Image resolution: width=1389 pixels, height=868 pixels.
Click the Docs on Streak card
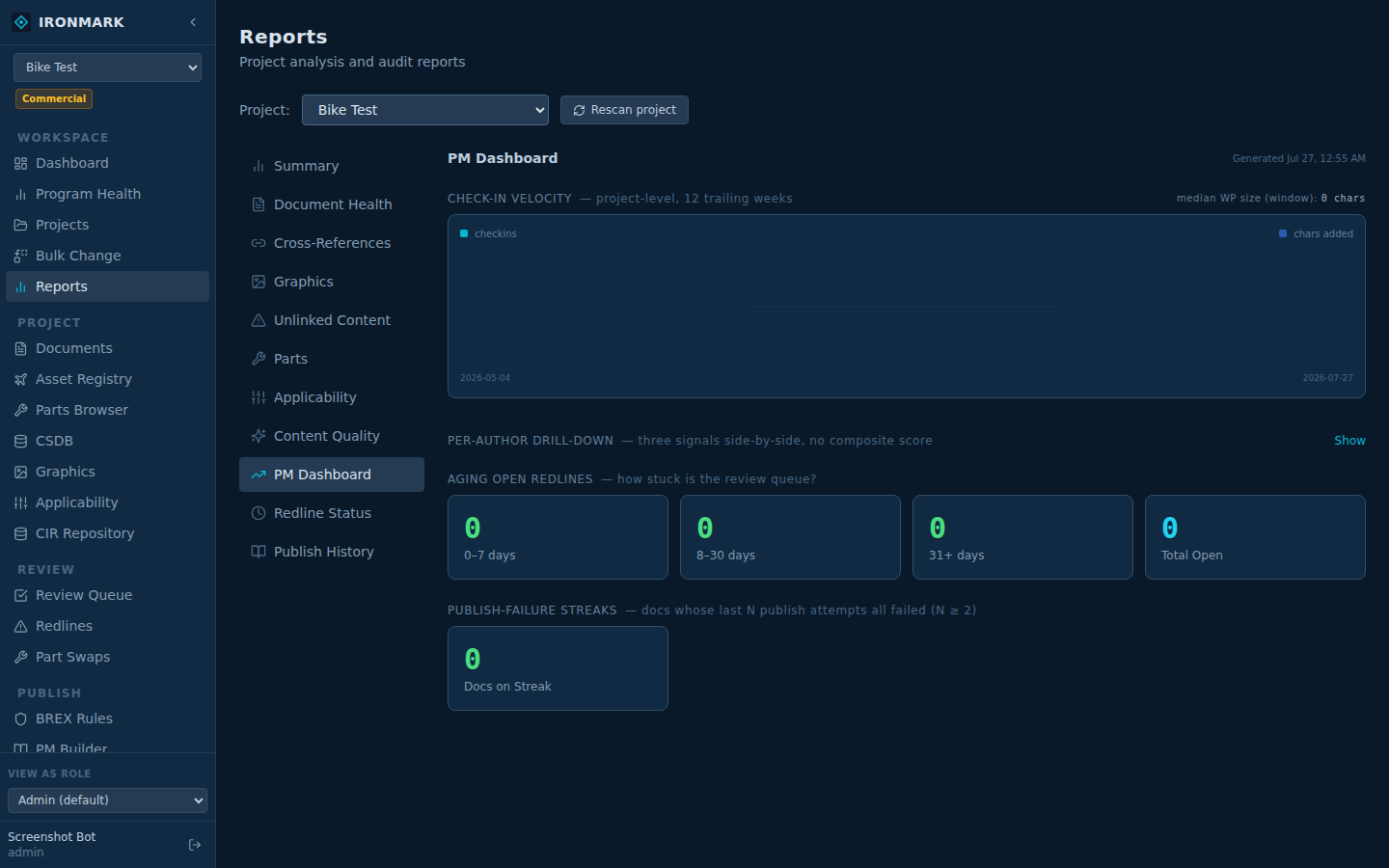pyautogui.click(x=558, y=668)
